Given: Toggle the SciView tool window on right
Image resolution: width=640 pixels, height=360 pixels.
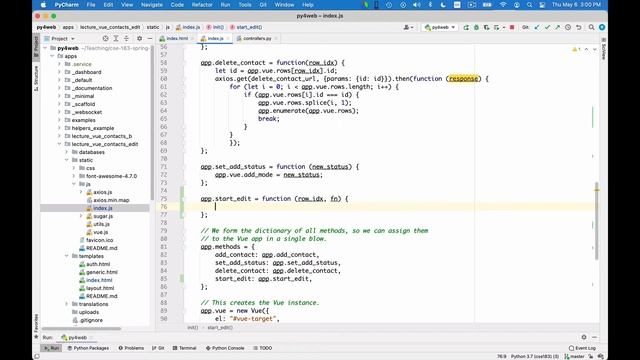Looking at the screenshot, I should click(x=604, y=50).
